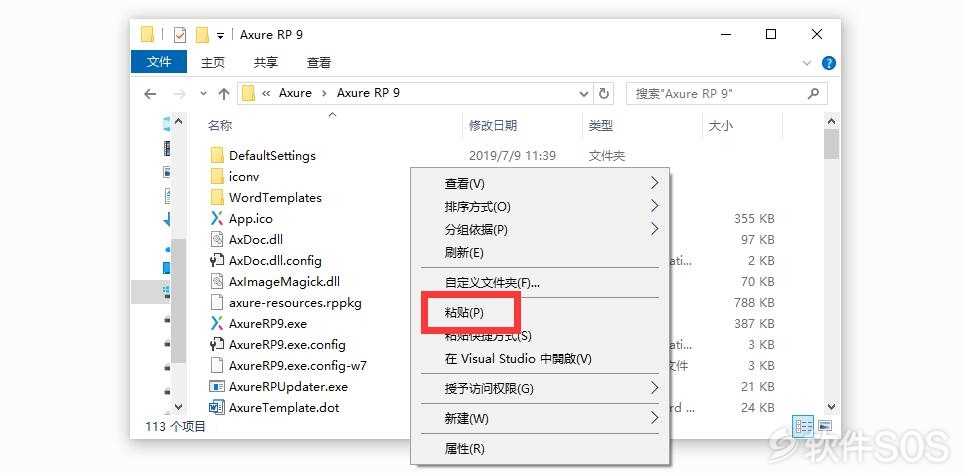Click the WordTemplates folder name
This screenshot has height=473, width=964.
[x=275, y=197]
